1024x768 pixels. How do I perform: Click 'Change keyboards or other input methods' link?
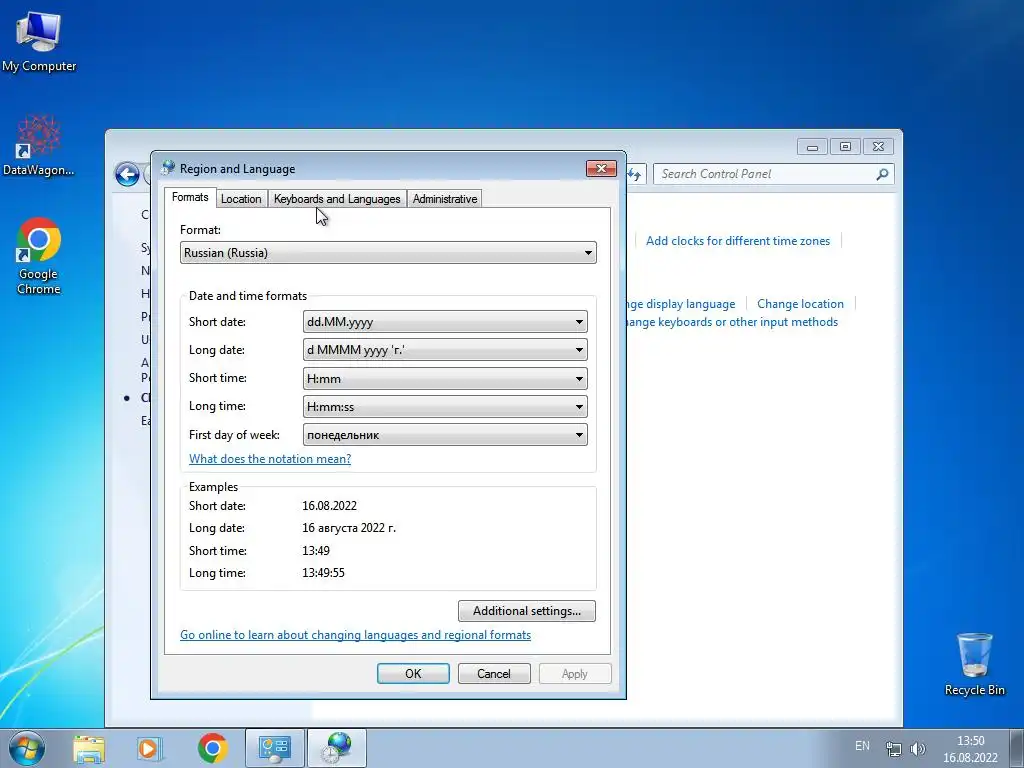[x=731, y=322]
